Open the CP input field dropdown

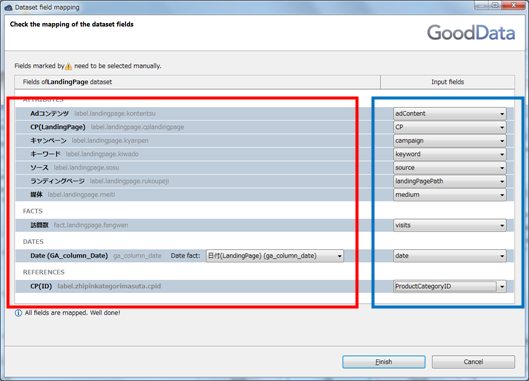[x=450, y=127]
